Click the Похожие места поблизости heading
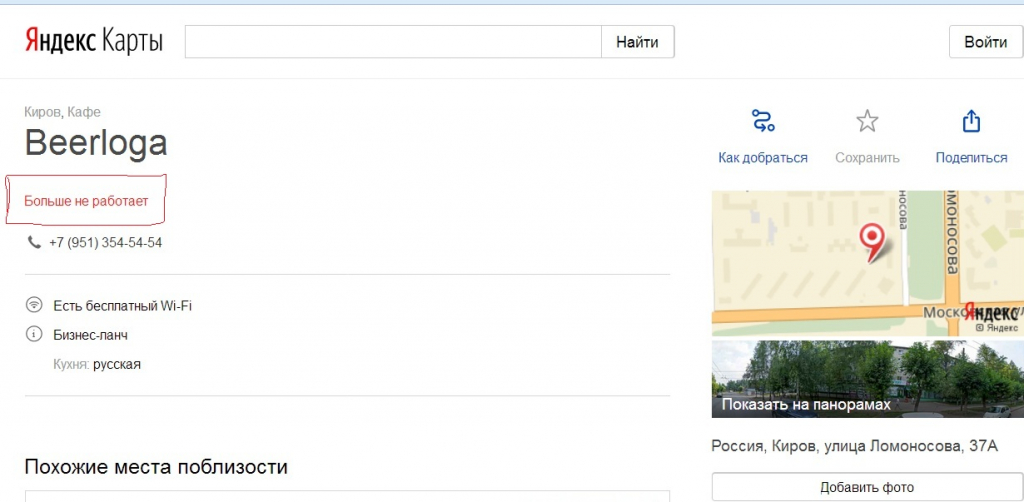Screen dimensions: 1024x502 point(156,467)
